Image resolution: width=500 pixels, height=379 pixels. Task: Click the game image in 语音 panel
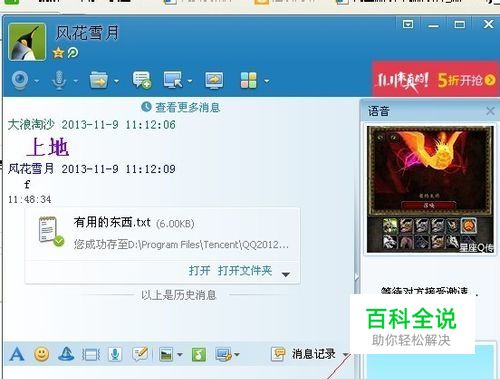pyautogui.click(x=430, y=189)
